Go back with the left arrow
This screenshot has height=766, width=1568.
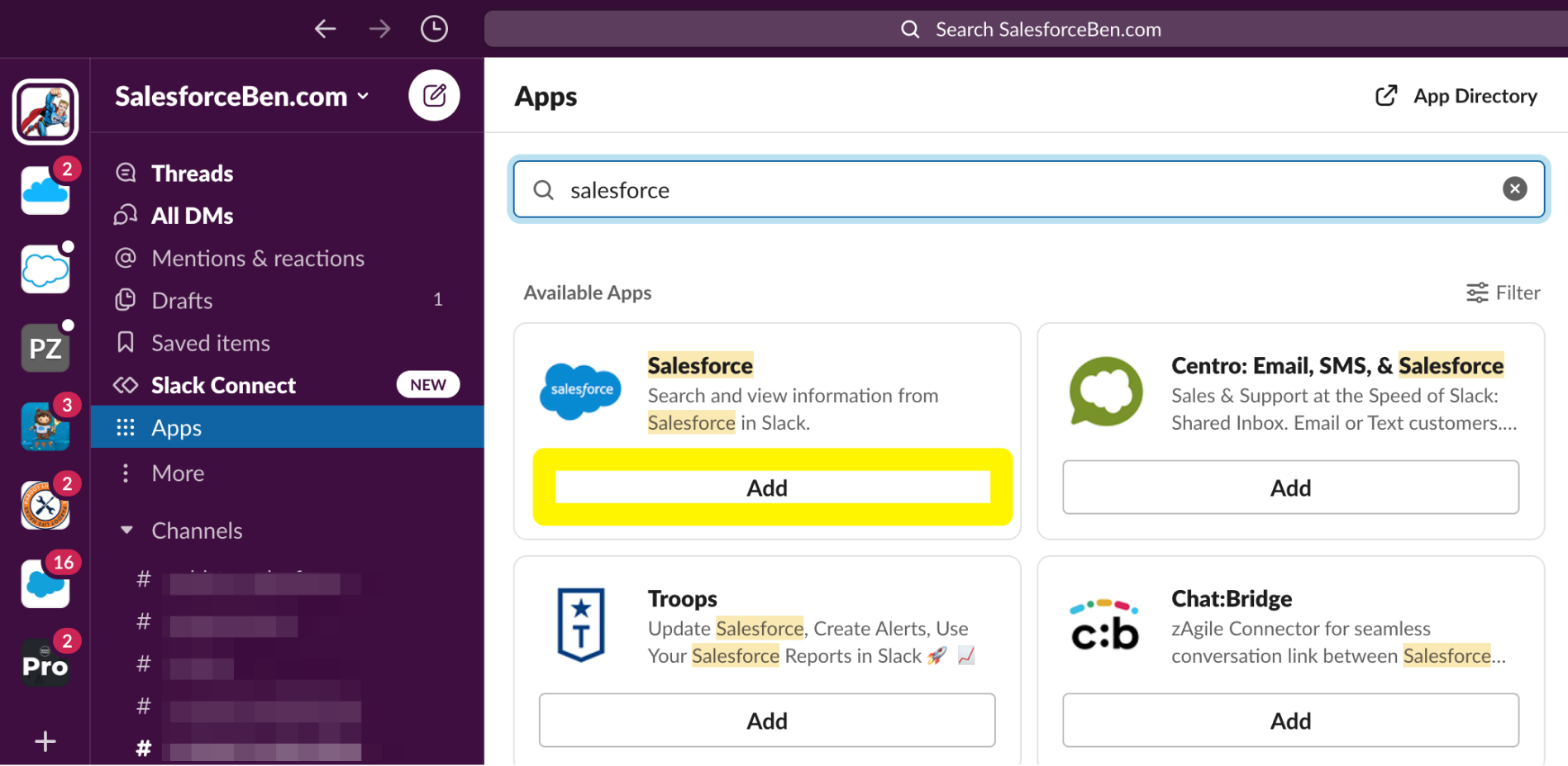325,29
